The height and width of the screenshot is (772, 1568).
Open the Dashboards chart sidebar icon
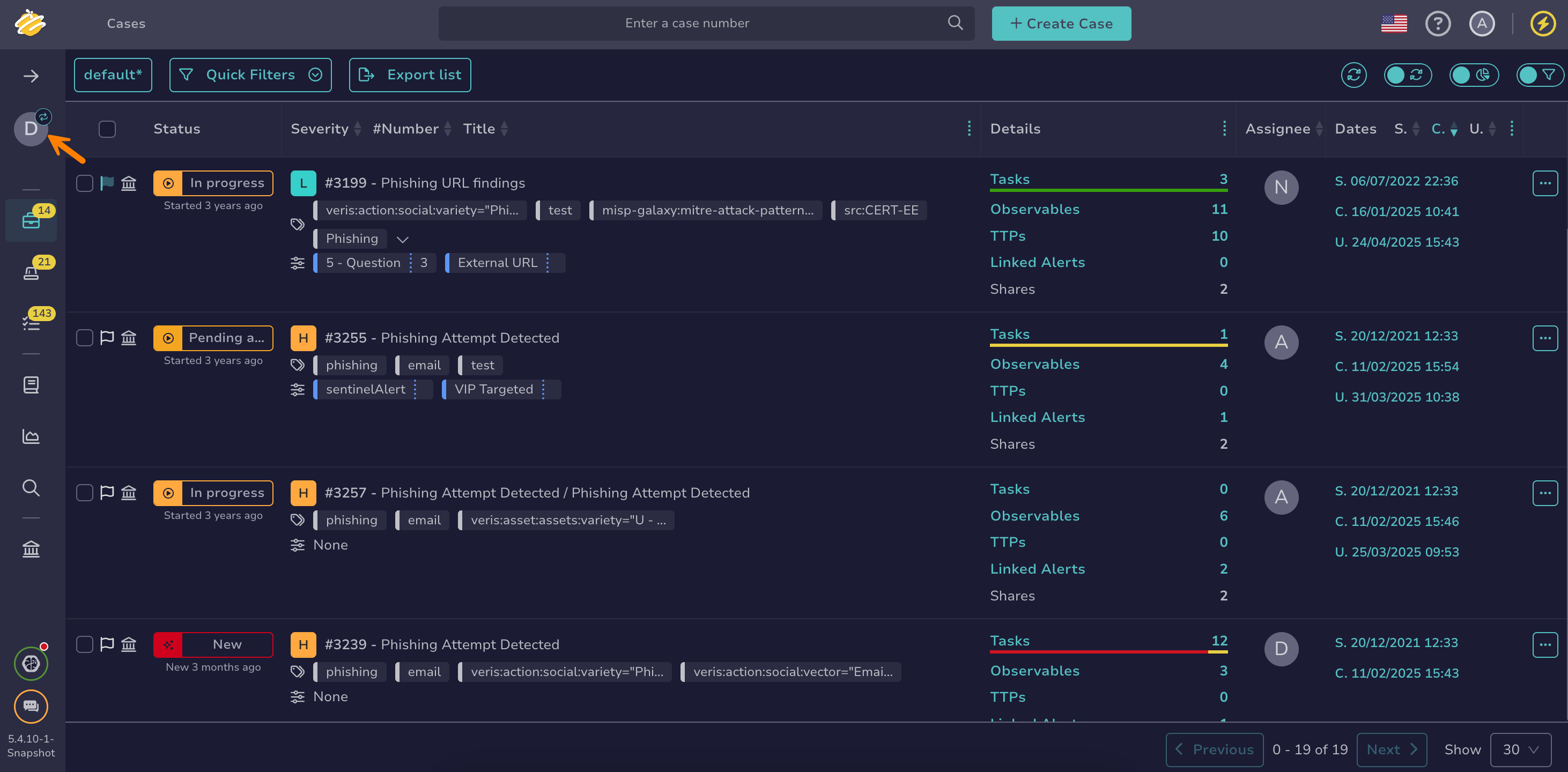point(31,436)
